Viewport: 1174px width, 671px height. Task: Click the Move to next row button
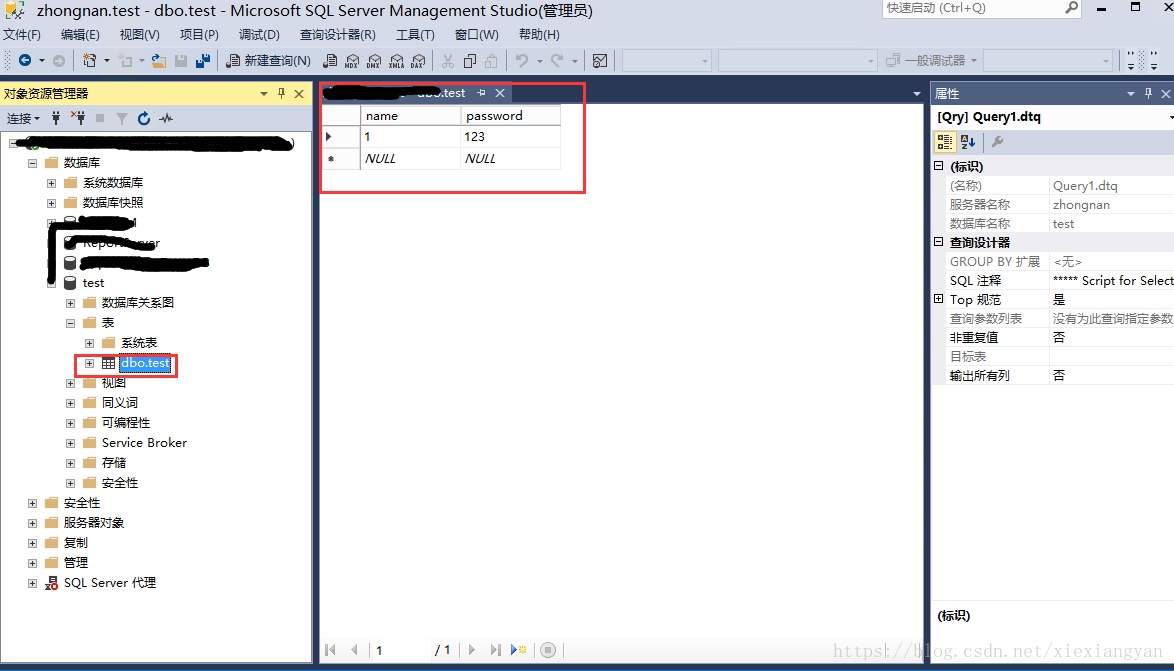coord(471,650)
